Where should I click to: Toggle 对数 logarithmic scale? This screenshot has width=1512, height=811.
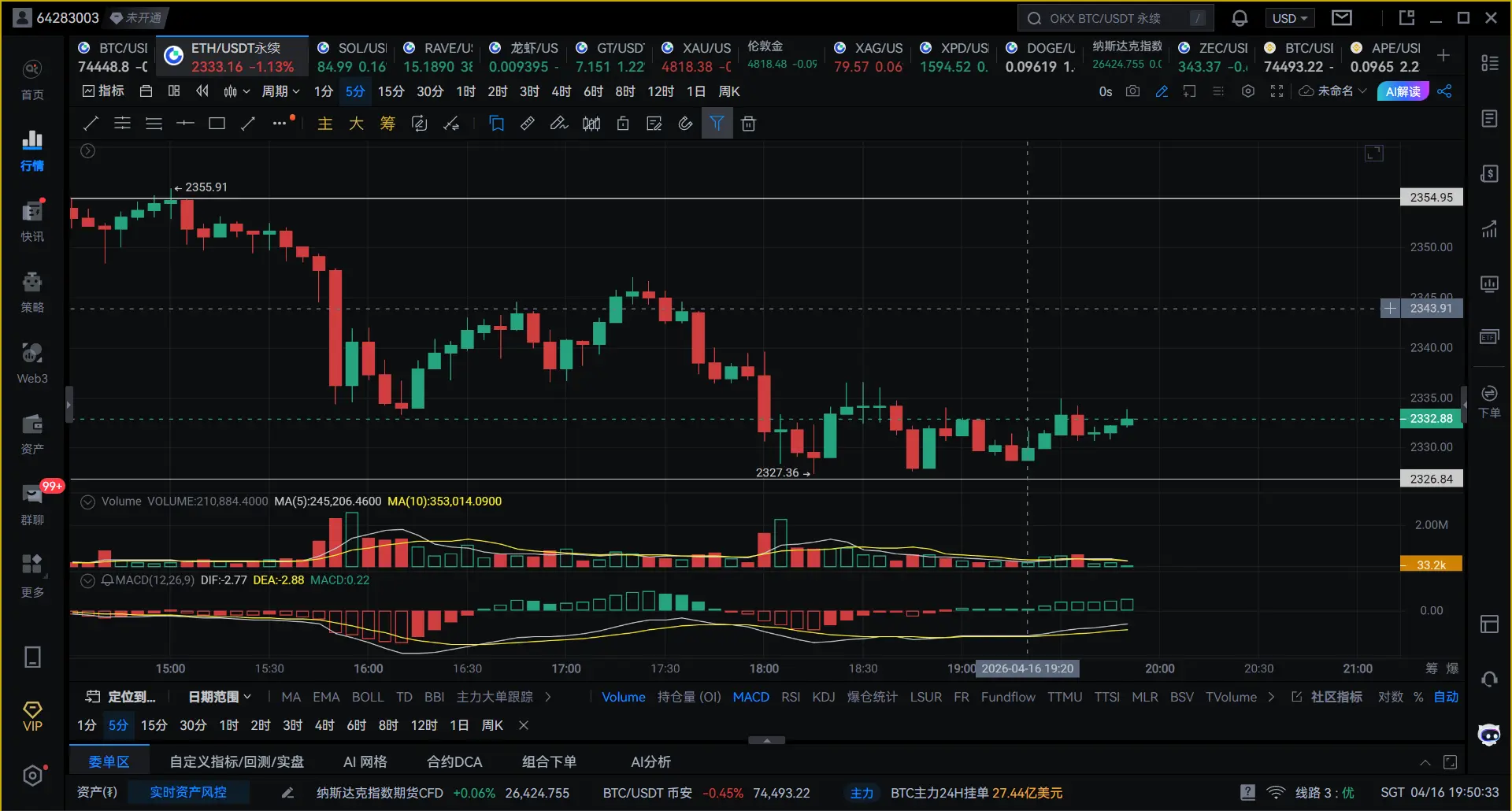point(1390,697)
